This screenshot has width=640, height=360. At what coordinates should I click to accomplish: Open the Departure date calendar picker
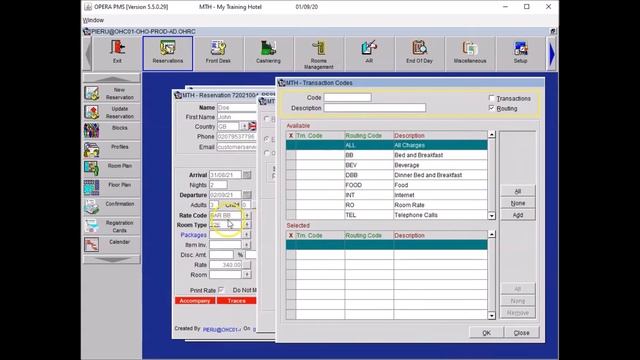(x=247, y=195)
